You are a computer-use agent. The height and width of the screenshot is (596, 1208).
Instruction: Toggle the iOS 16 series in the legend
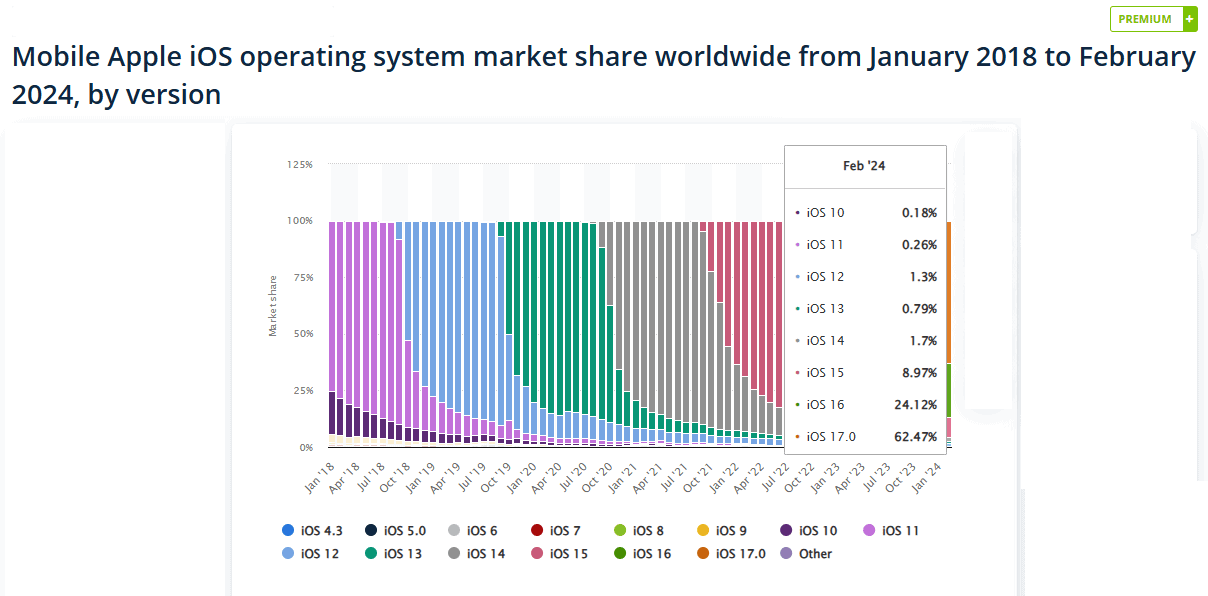tap(640, 553)
